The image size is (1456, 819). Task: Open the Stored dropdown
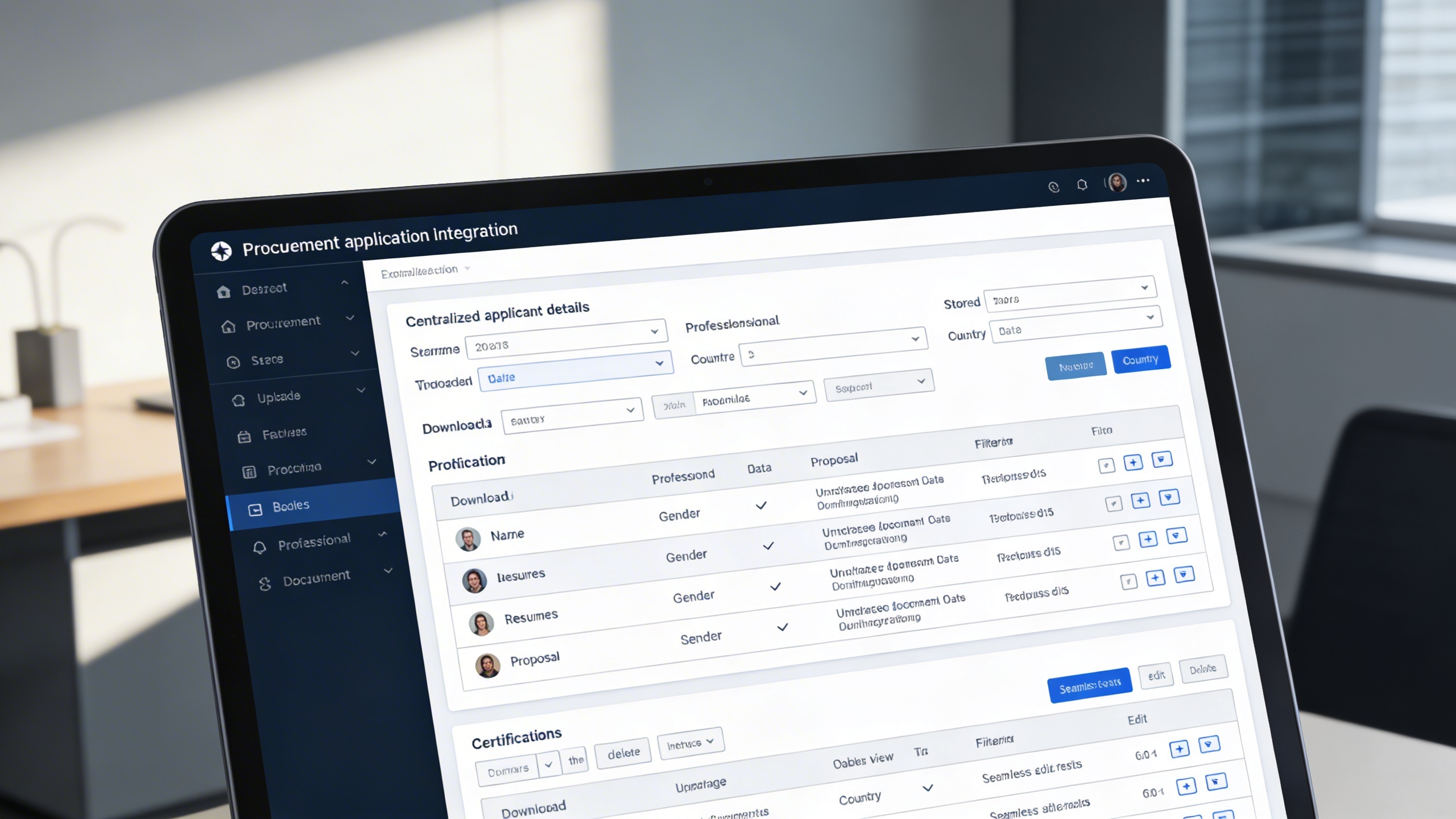(x=1069, y=293)
